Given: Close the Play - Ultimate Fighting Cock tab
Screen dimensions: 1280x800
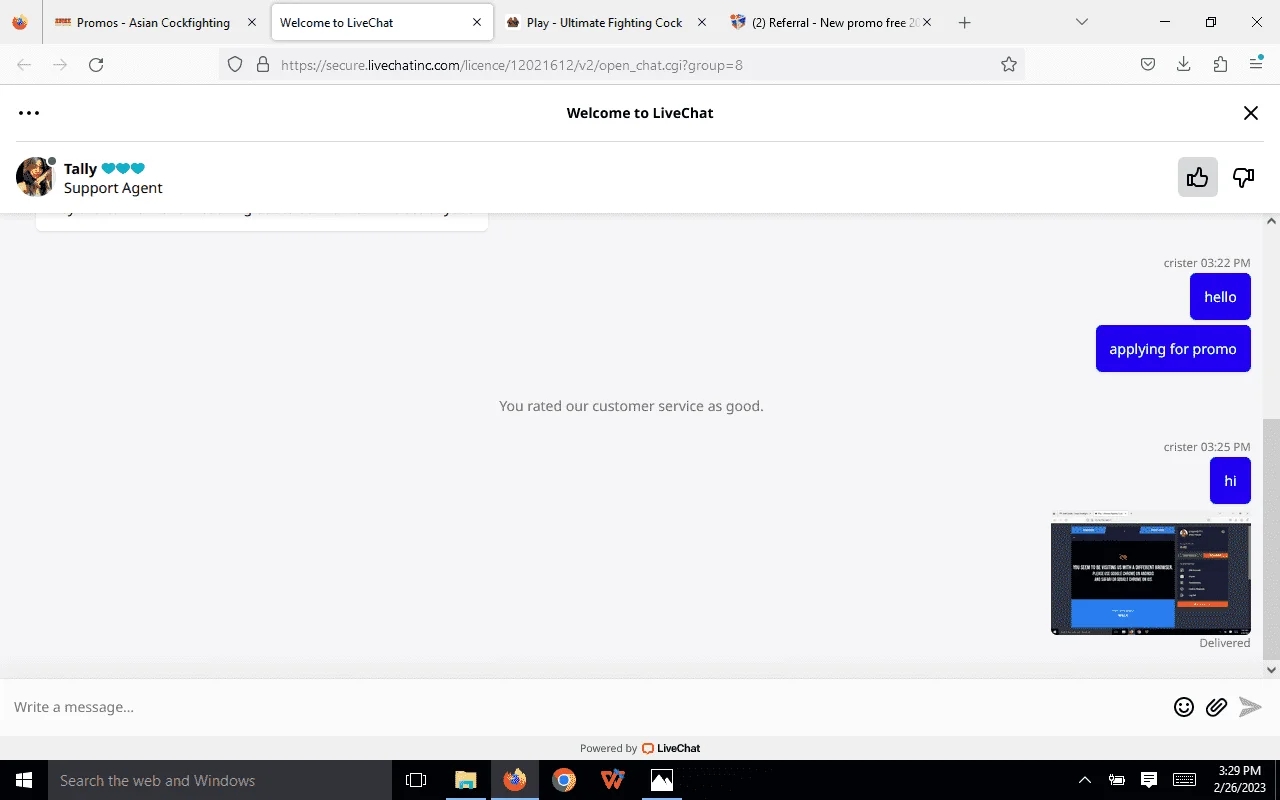Looking at the screenshot, I should click(701, 22).
